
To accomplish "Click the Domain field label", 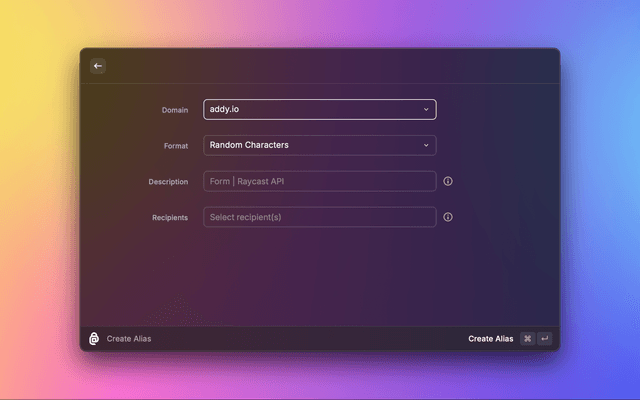I will pos(174,109).
